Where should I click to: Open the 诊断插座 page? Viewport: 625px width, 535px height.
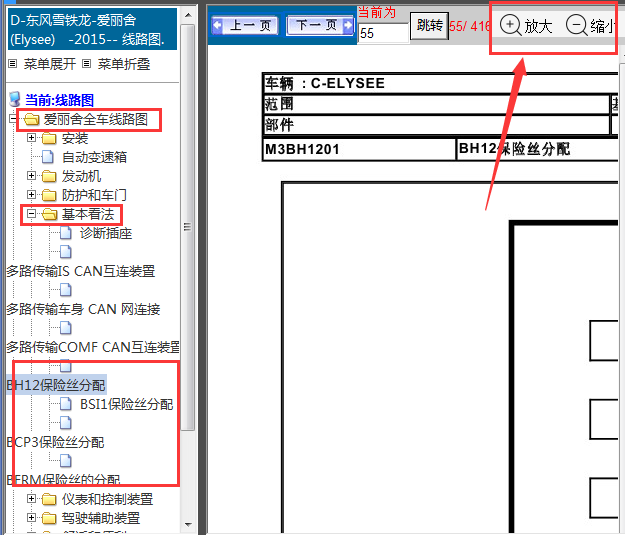point(106,233)
